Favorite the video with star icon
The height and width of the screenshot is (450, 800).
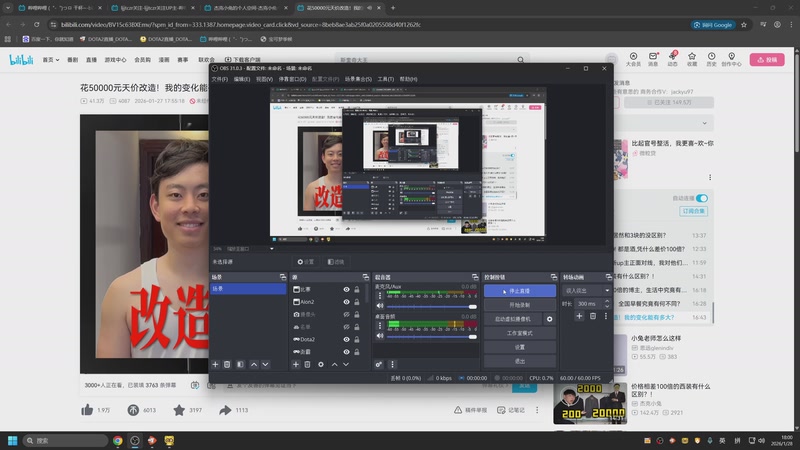[x=179, y=410]
